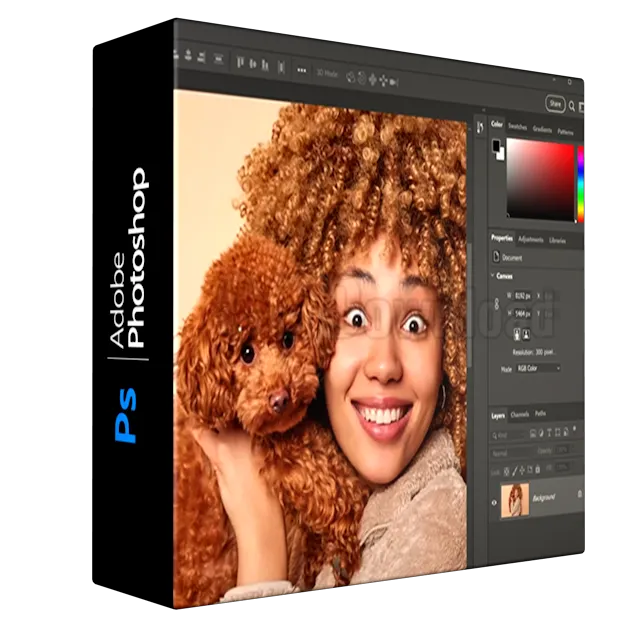Click the canvas X position field
Viewport: 630px width, 630px height.
coord(549,296)
